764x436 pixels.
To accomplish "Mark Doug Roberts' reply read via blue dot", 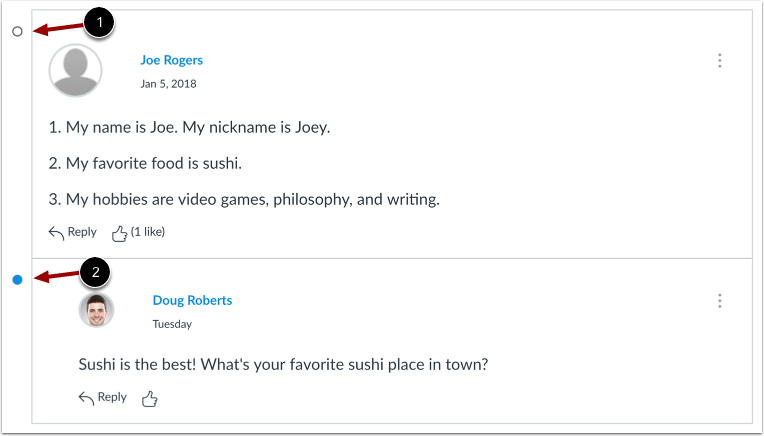I will [x=17, y=280].
